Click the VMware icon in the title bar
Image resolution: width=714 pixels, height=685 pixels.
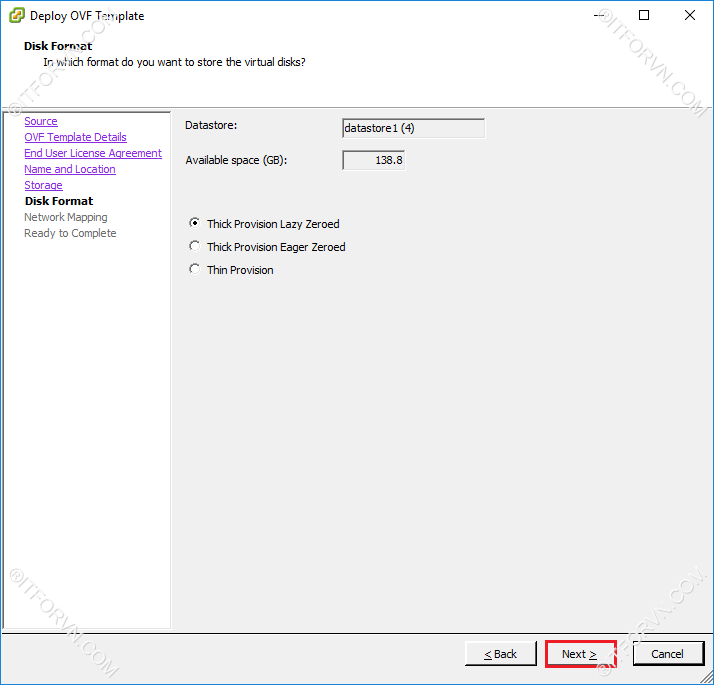tap(16, 16)
